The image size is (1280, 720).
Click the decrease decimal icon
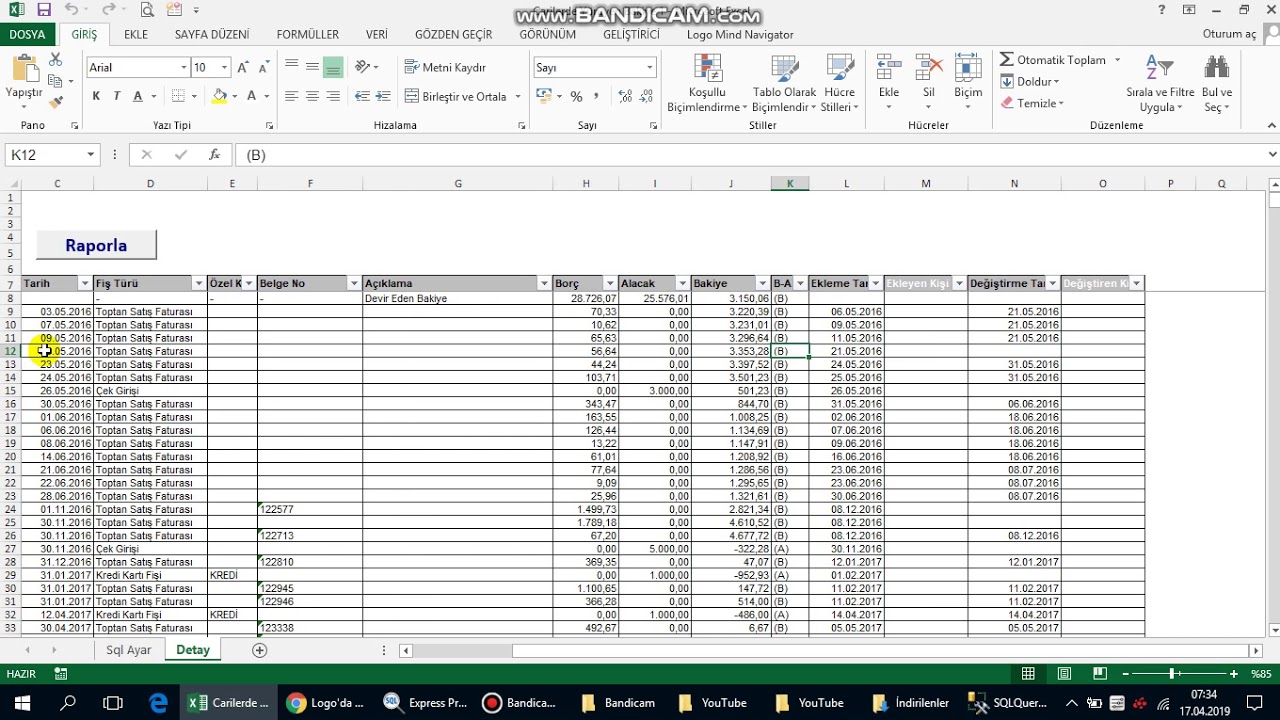click(x=648, y=96)
